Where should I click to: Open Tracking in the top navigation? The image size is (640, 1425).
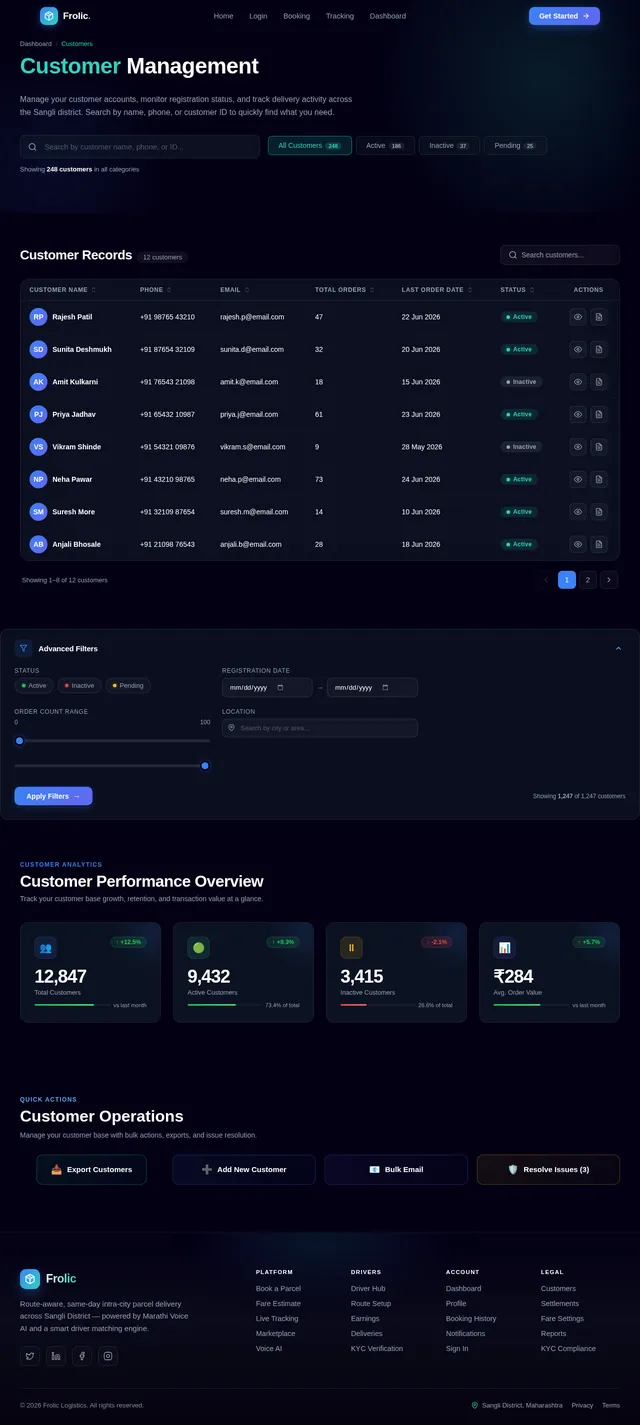click(340, 16)
